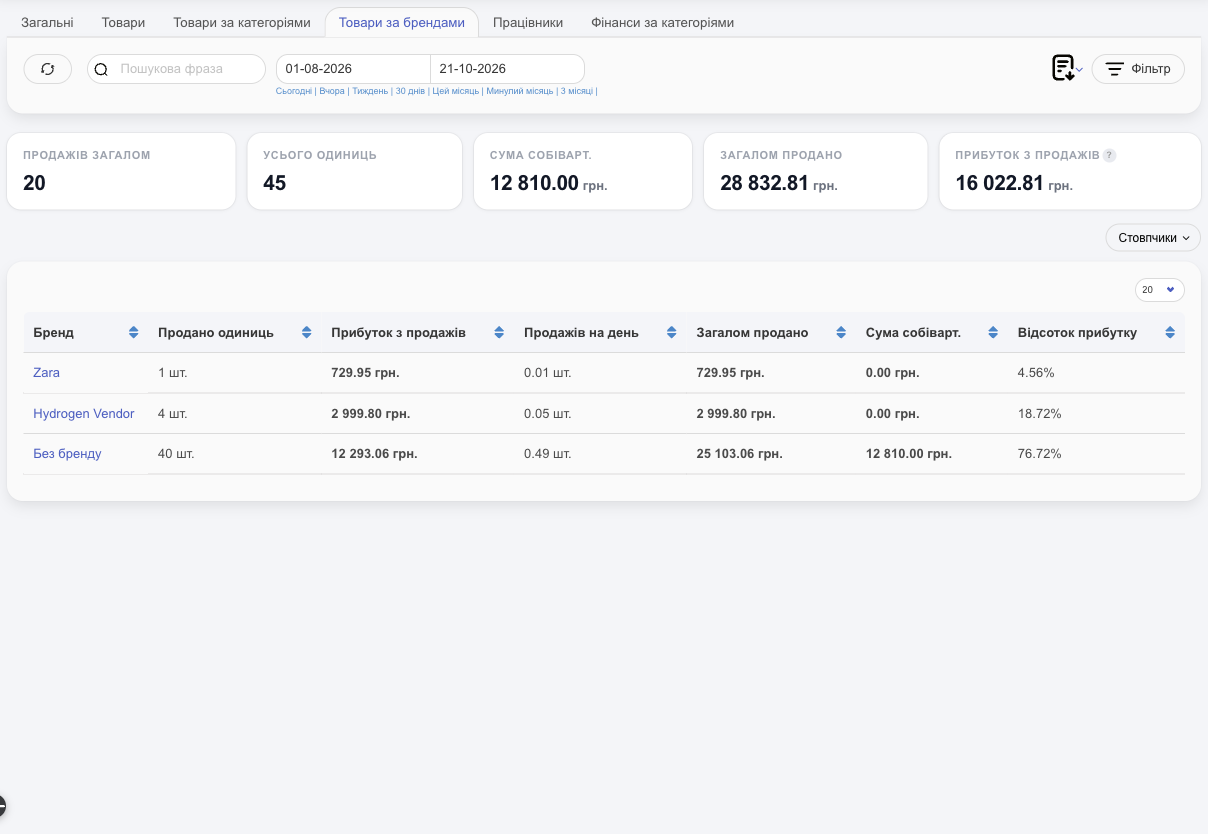1208x834 pixels.
Task: Click the Цей місяць shortcut link
Action: coord(456,91)
